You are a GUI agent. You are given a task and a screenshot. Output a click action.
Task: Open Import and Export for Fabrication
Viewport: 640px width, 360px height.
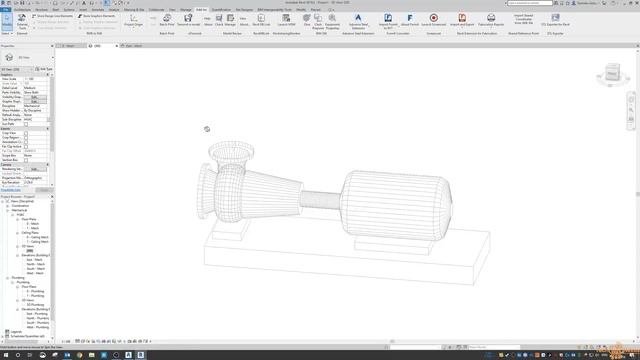coord(462,20)
